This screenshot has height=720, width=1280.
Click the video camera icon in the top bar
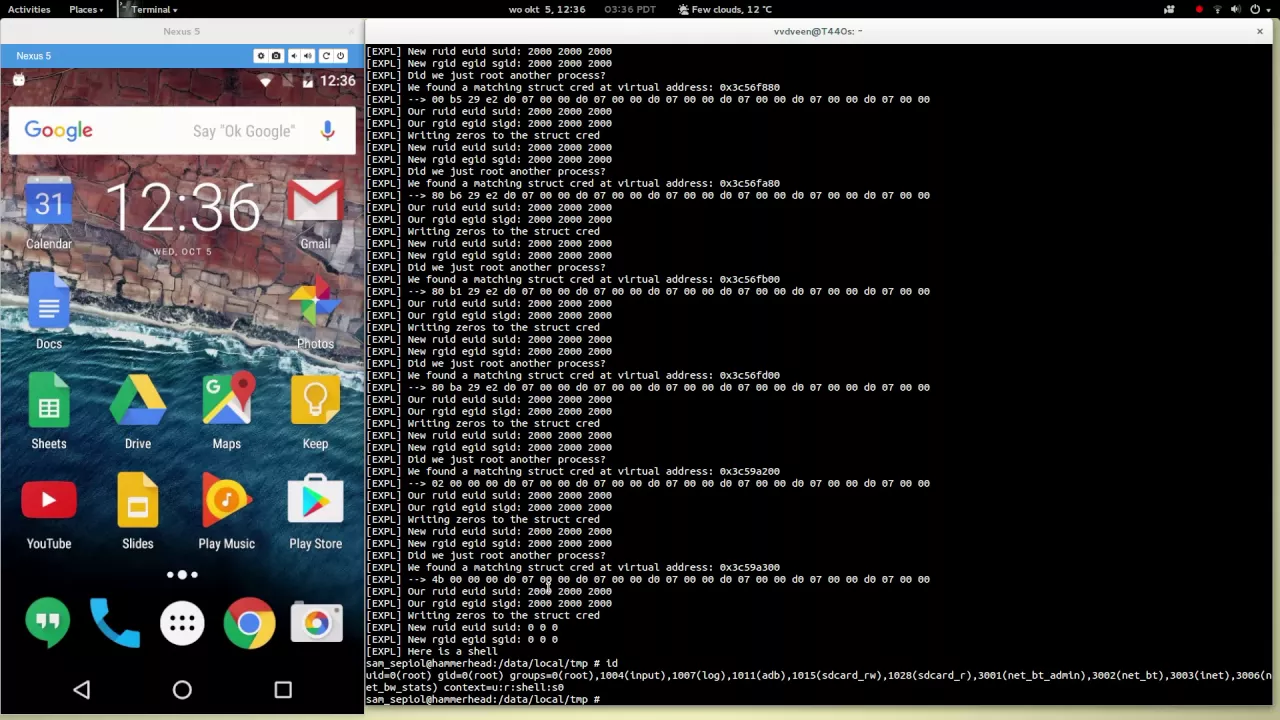[x=1169, y=9]
